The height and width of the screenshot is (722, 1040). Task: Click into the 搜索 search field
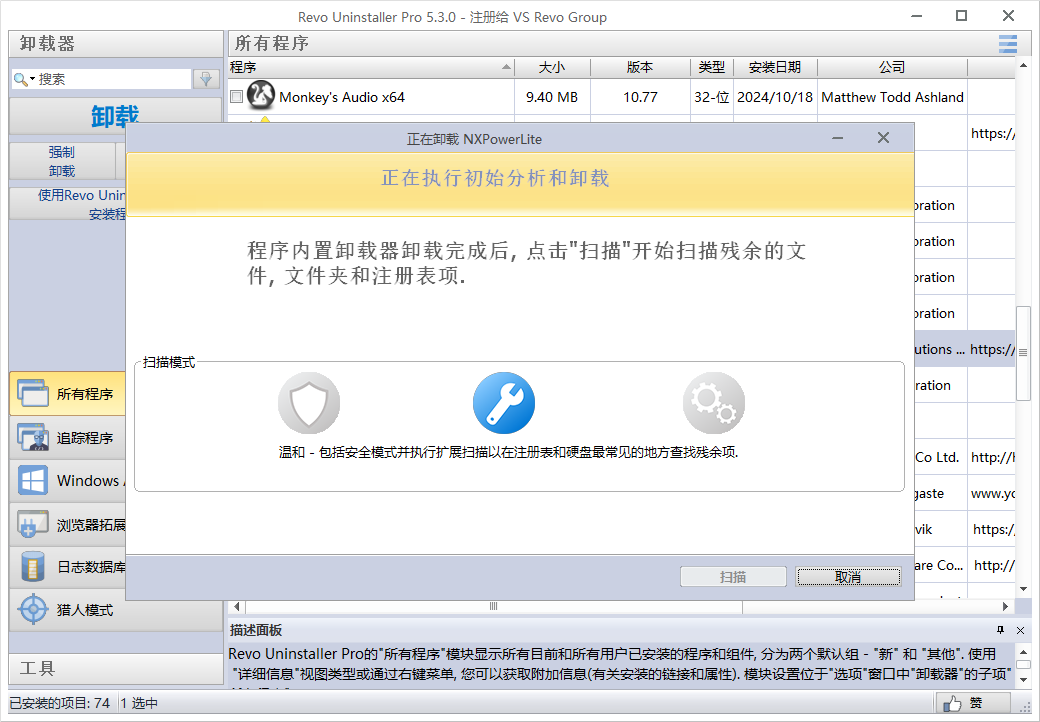[x=112, y=79]
